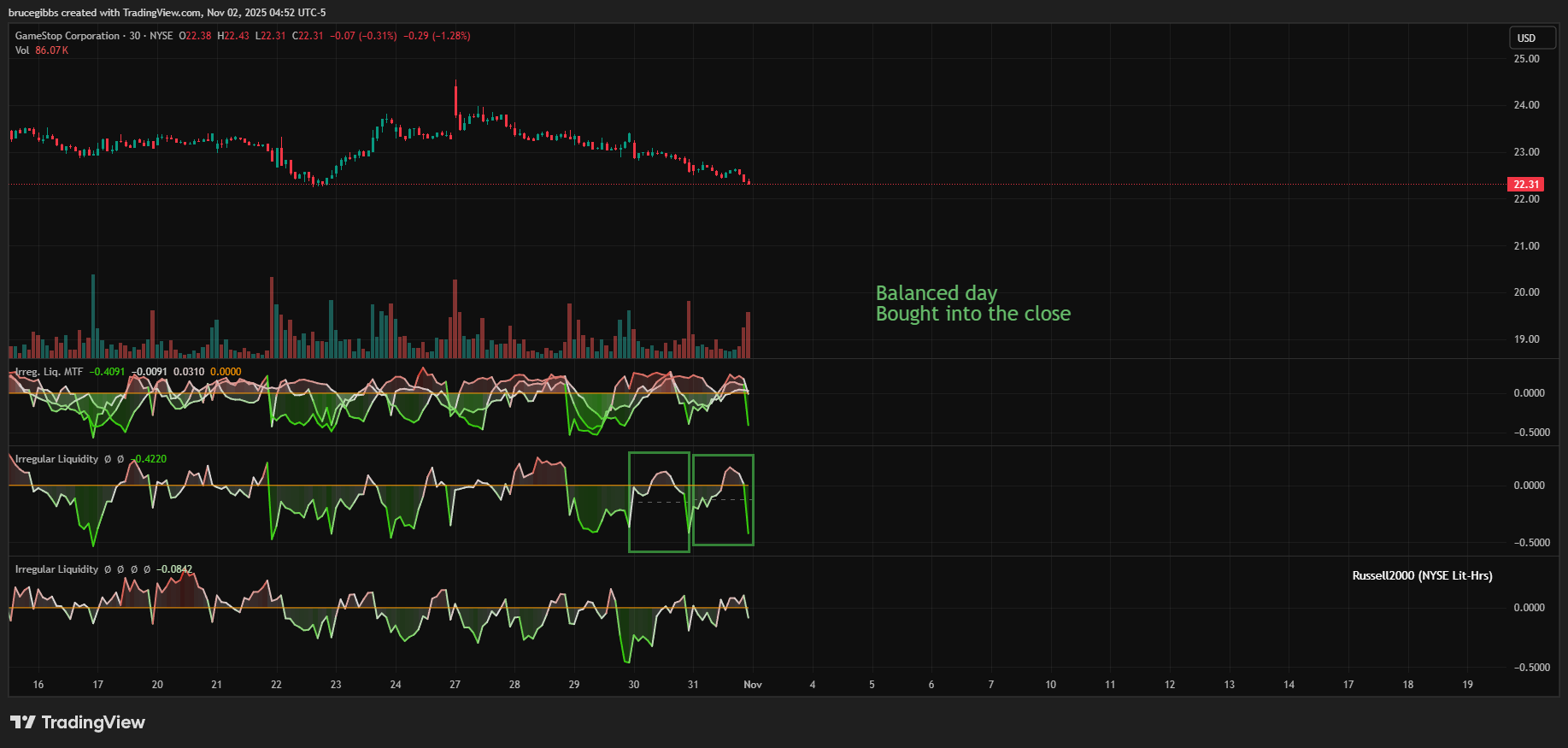This screenshot has width=1568, height=748.
Task: Click the green -0.4091 MTF legend value
Action: (x=108, y=372)
